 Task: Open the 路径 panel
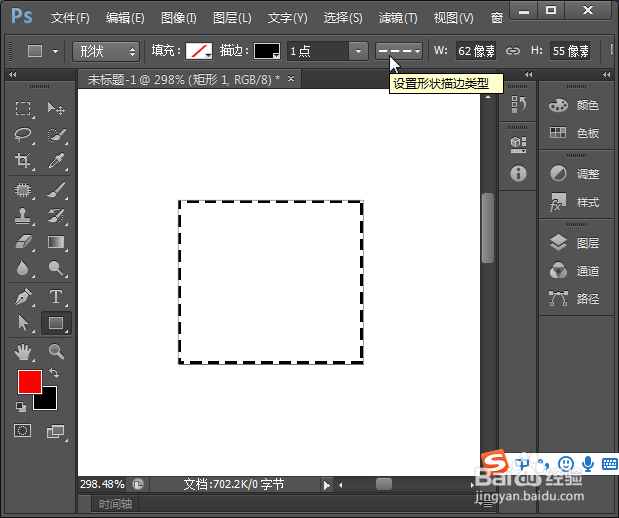574,299
